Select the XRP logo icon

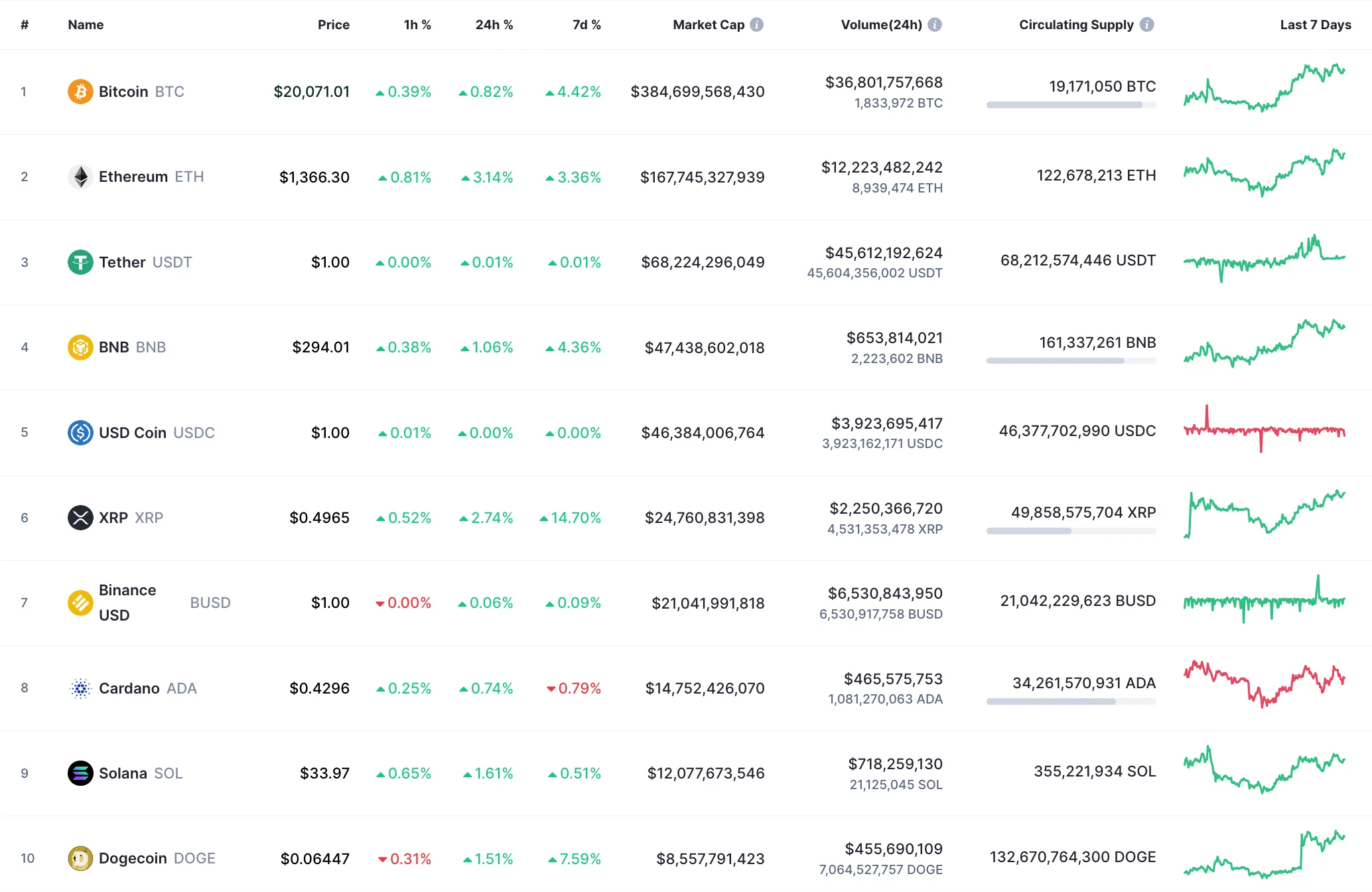point(80,518)
